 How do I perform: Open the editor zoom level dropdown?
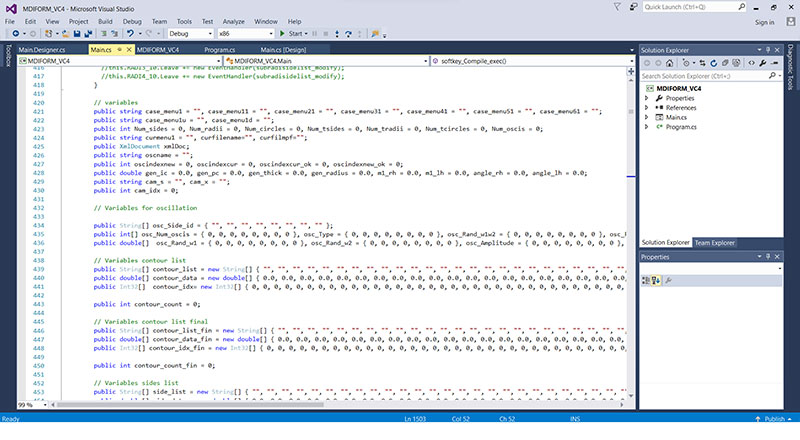[x=33, y=405]
